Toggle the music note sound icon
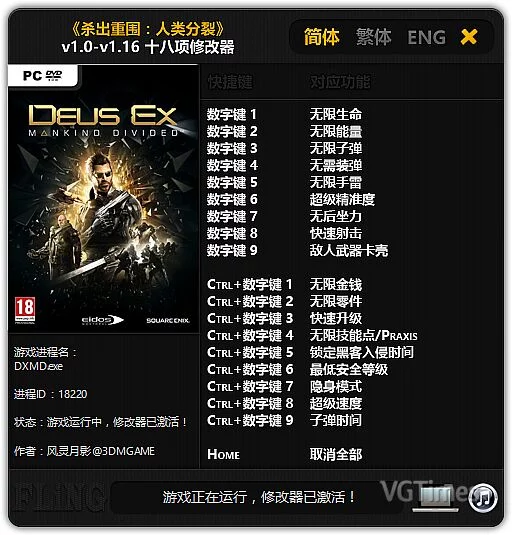This screenshot has height=535, width=512. coord(483,497)
